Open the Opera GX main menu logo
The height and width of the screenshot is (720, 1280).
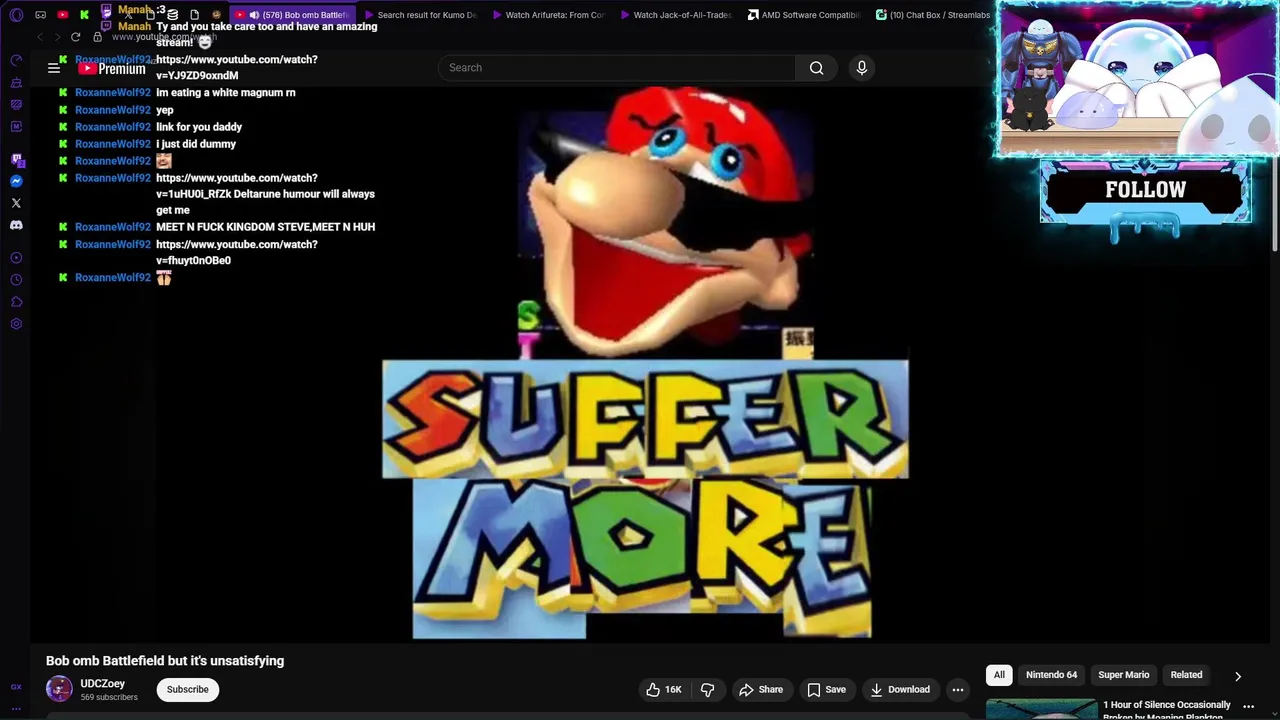click(16, 15)
